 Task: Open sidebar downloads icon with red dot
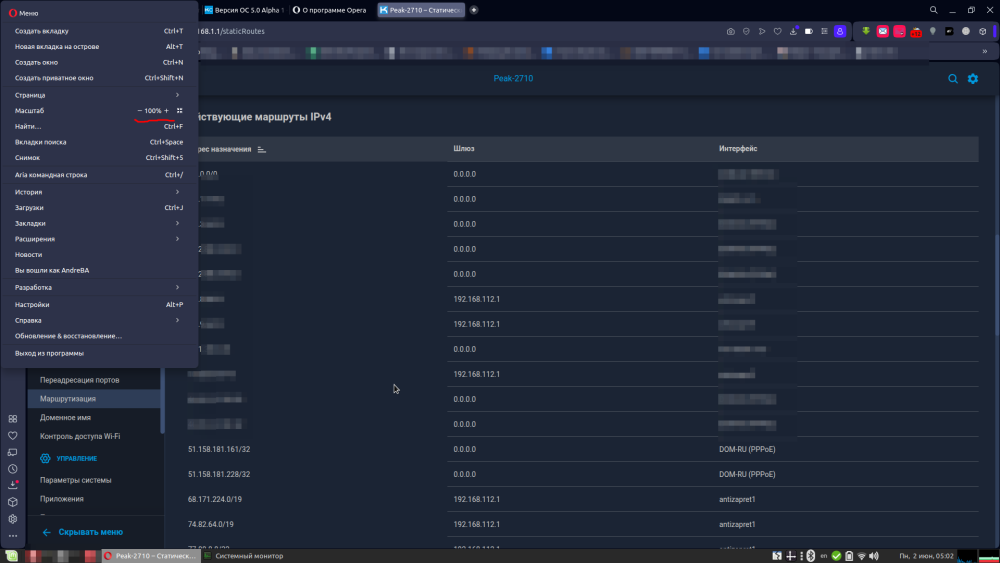coord(13,485)
